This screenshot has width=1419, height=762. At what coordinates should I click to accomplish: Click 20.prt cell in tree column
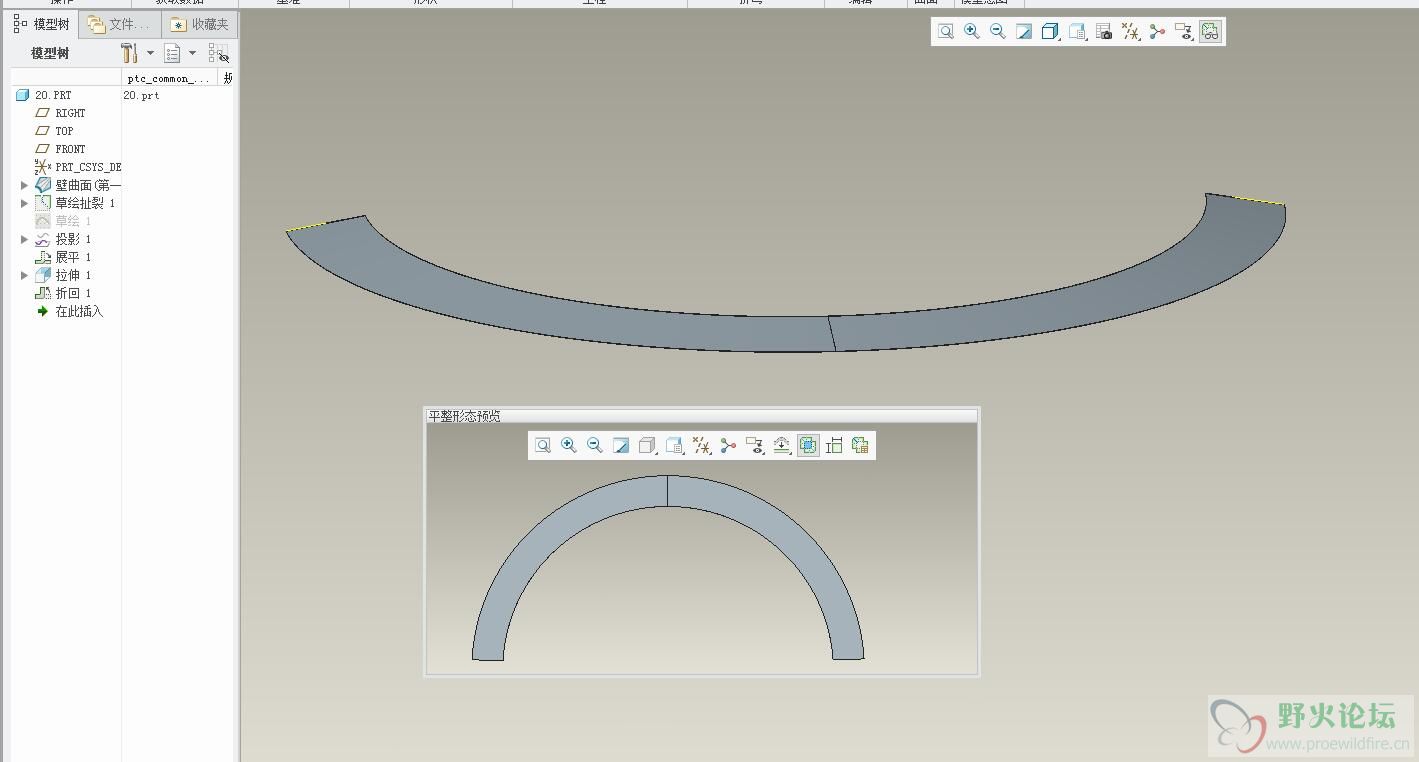point(141,95)
